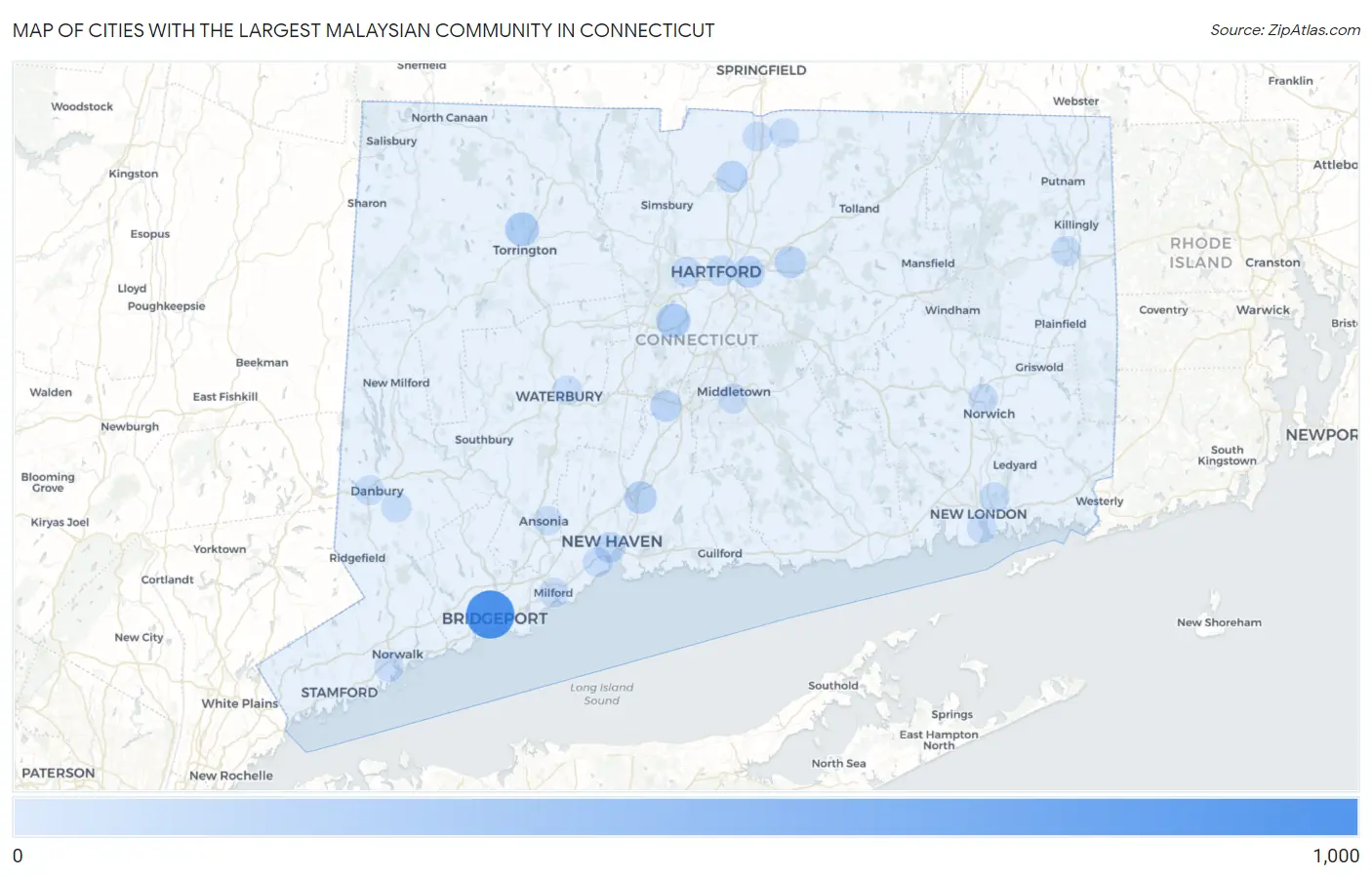Click the NEW LONDON city label
Screen dimensions: 1372x877
pyautogui.click(x=978, y=514)
